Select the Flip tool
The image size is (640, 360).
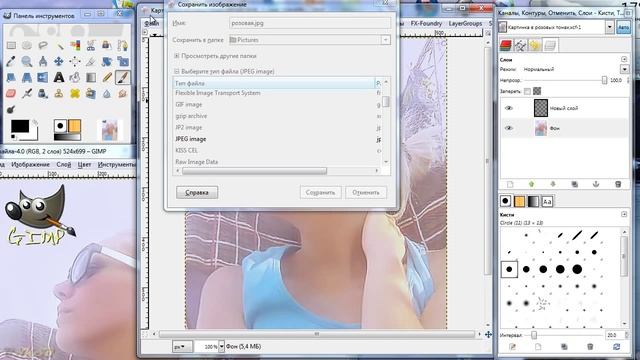pyautogui.click(x=43, y=77)
